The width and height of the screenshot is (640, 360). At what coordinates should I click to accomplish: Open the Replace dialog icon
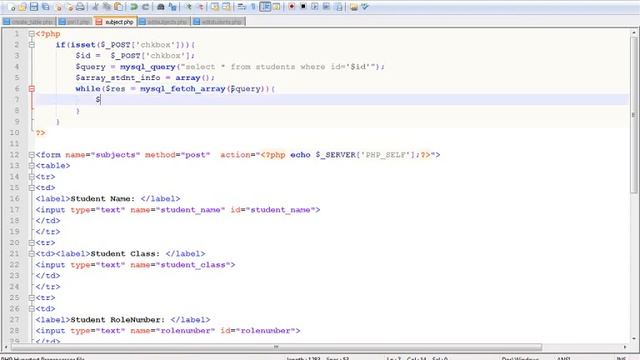[x=172, y=7]
